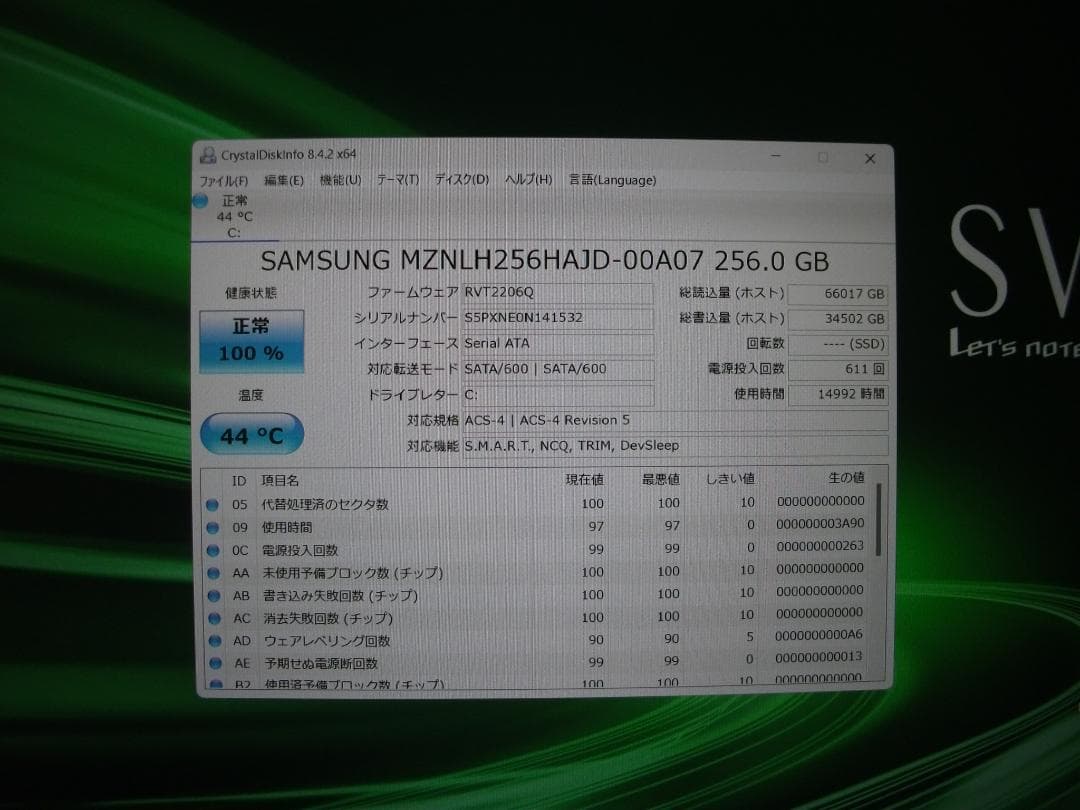Click the status indicator for 使用時間 attribute
The image size is (1080, 810).
[213, 527]
